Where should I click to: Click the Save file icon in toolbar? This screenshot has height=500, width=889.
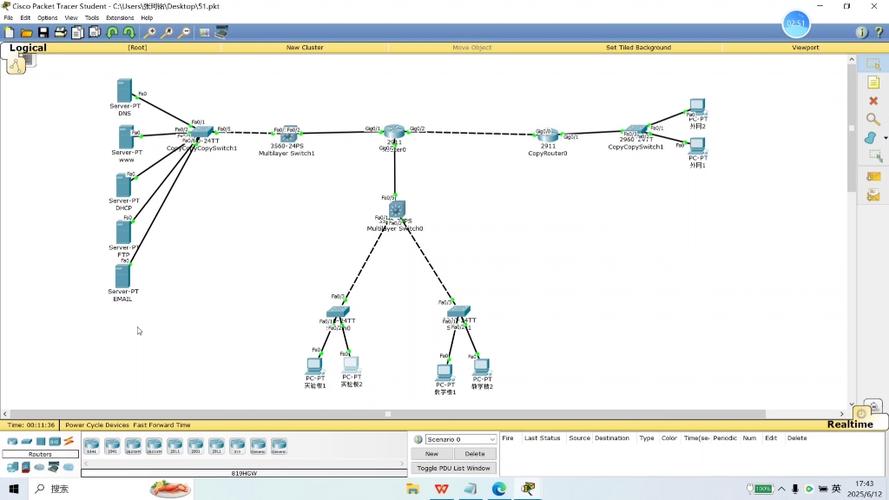(x=43, y=33)
